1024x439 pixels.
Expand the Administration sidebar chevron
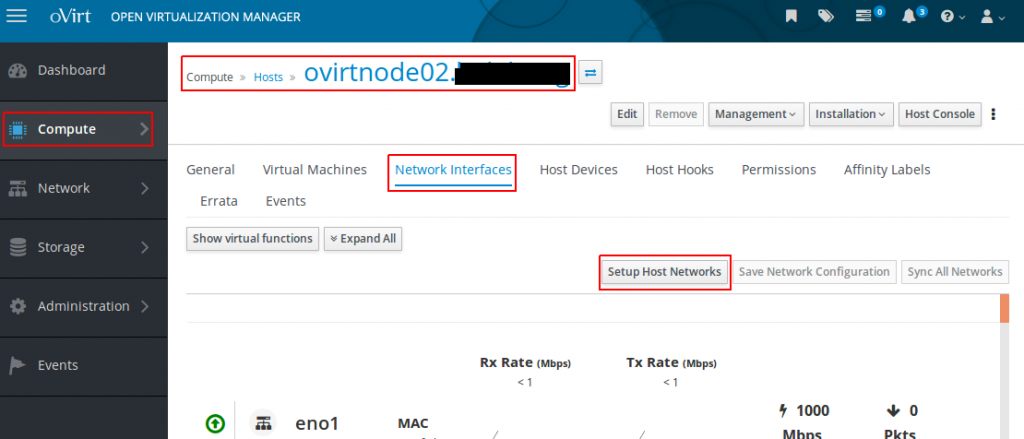[144, 306]
